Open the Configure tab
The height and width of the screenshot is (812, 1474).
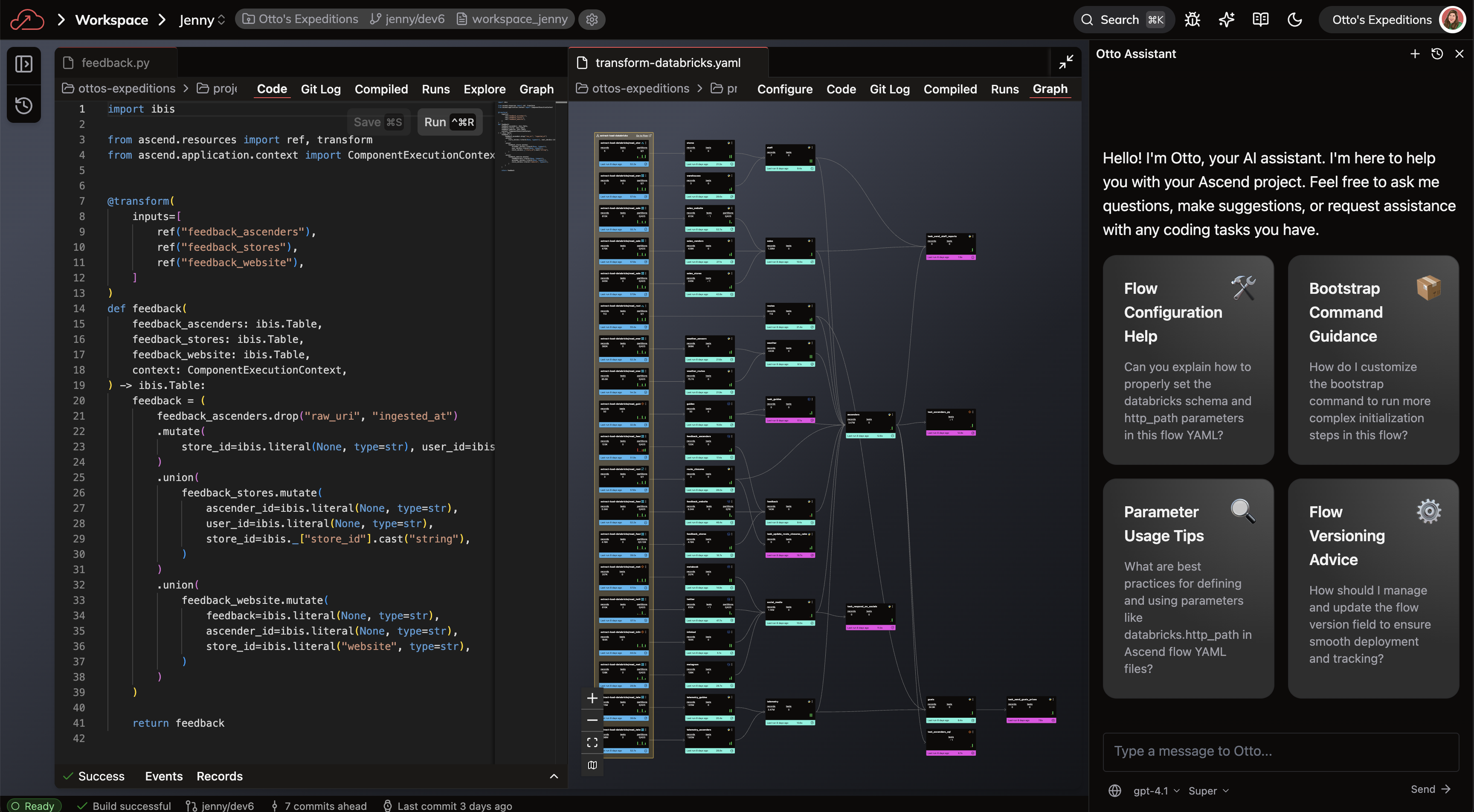784,89
